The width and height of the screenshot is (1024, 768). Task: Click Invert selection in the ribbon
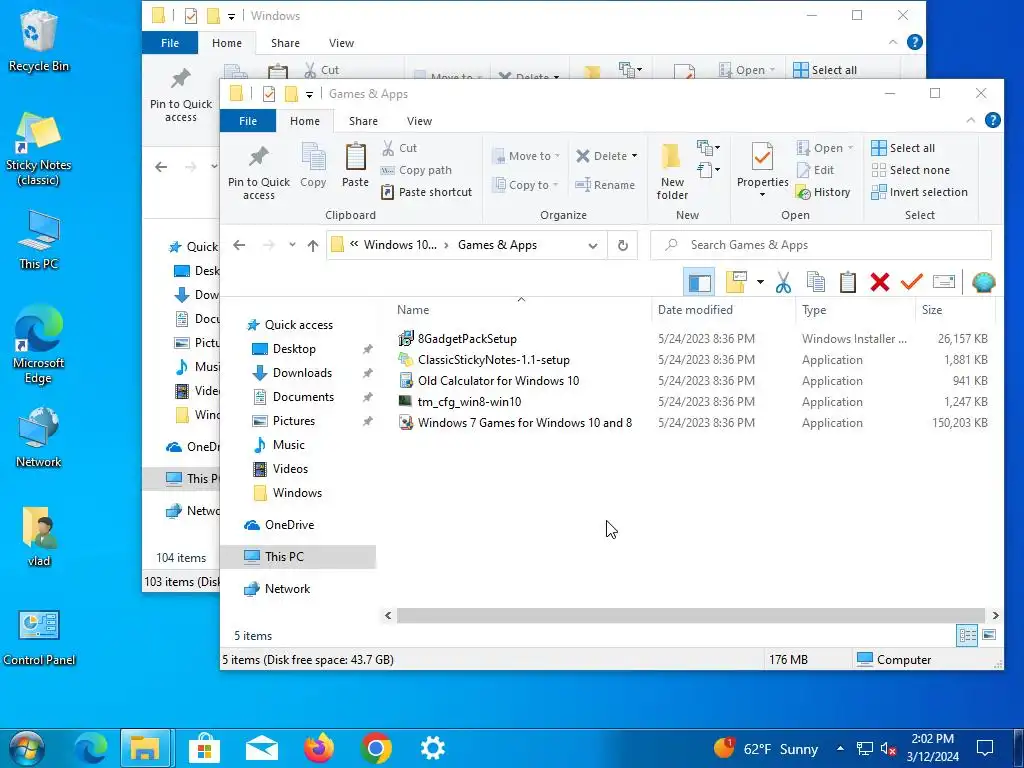click(920, 192)
